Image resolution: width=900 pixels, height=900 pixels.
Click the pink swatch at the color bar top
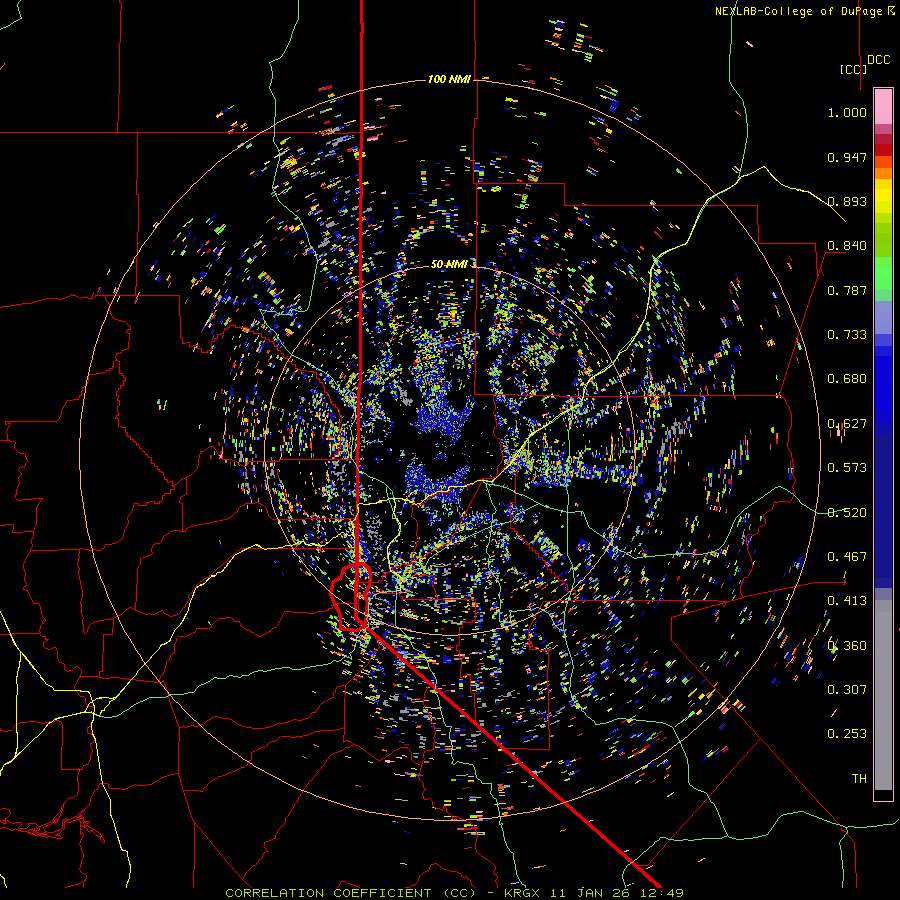click(883, 107)
